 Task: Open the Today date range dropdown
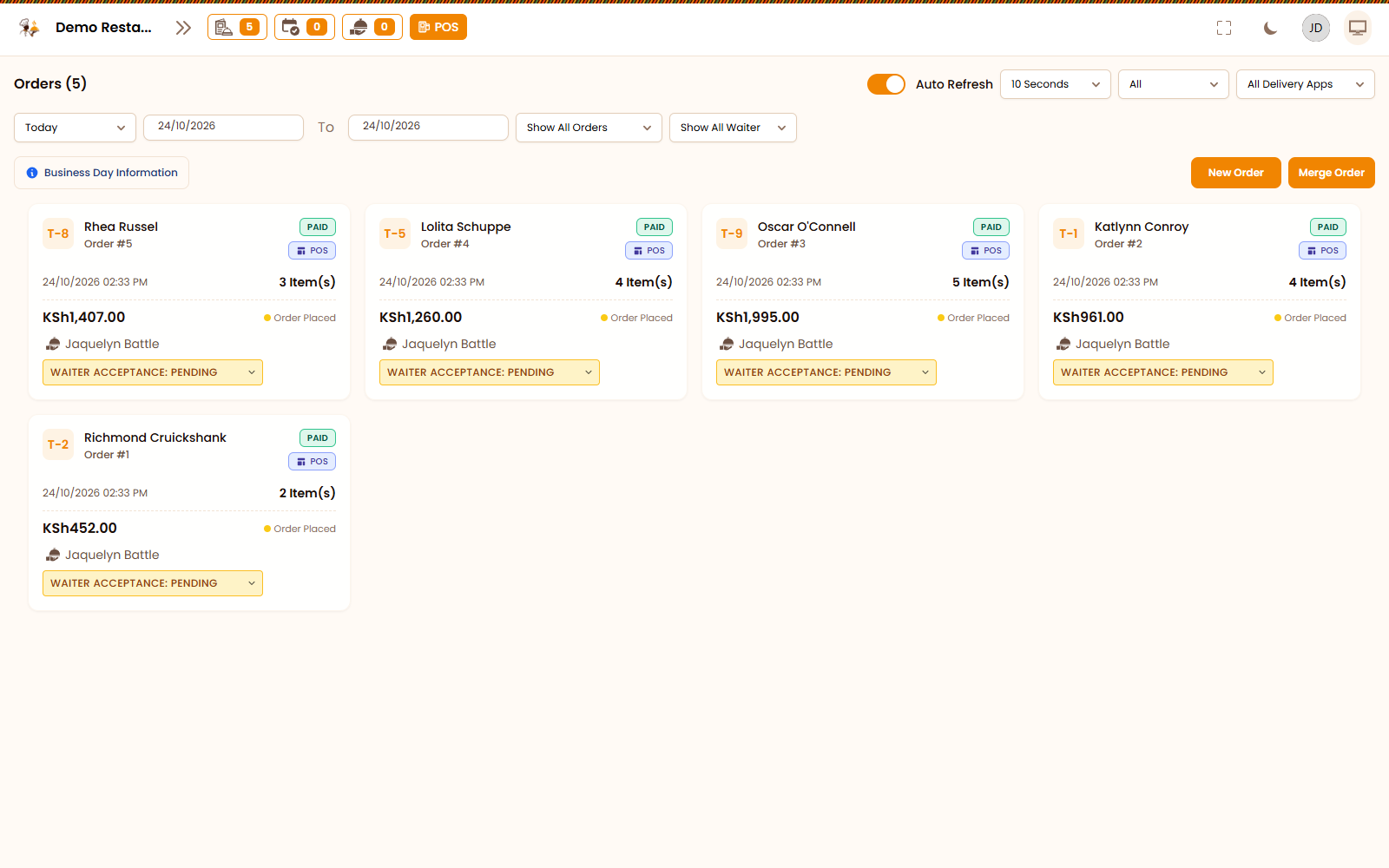[75, 128]
